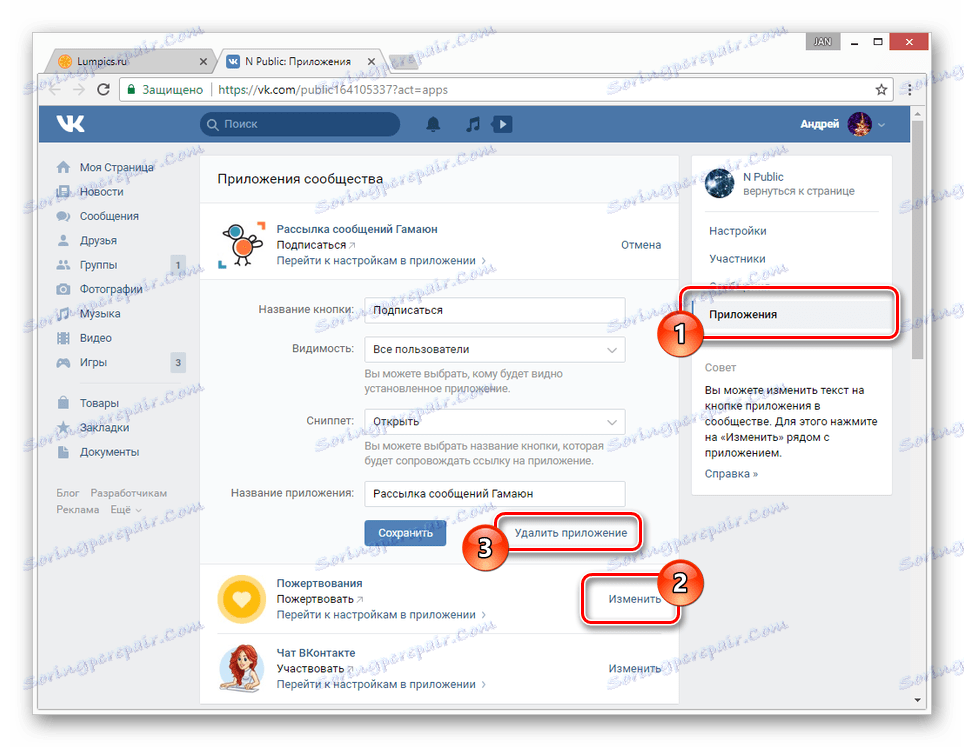The width and height of the screenshot is (964, 747).
Task: Click Андрей's profile avatar
Action: [x=859, y=124]
